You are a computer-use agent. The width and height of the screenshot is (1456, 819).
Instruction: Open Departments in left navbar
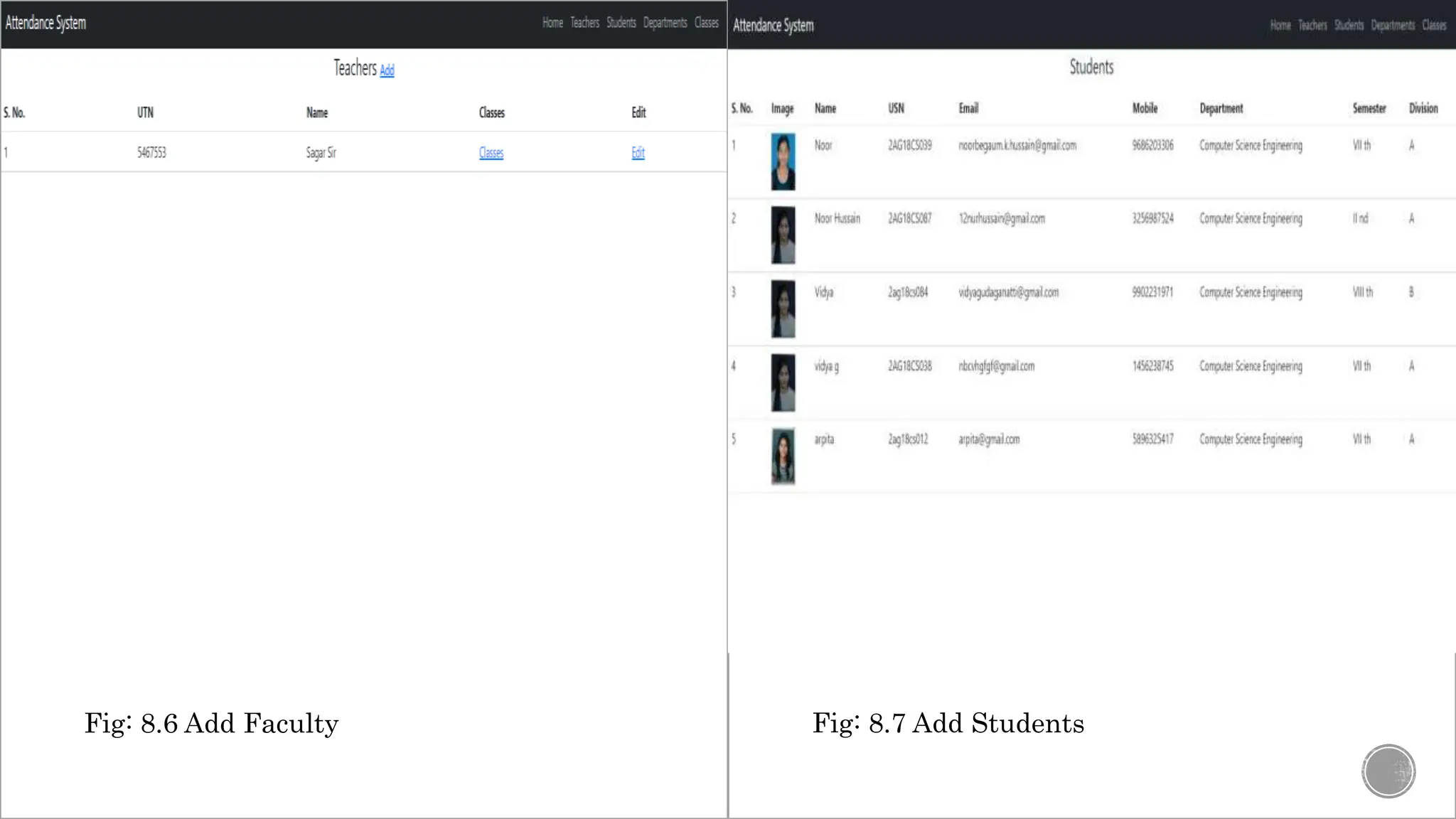(665, 23)
